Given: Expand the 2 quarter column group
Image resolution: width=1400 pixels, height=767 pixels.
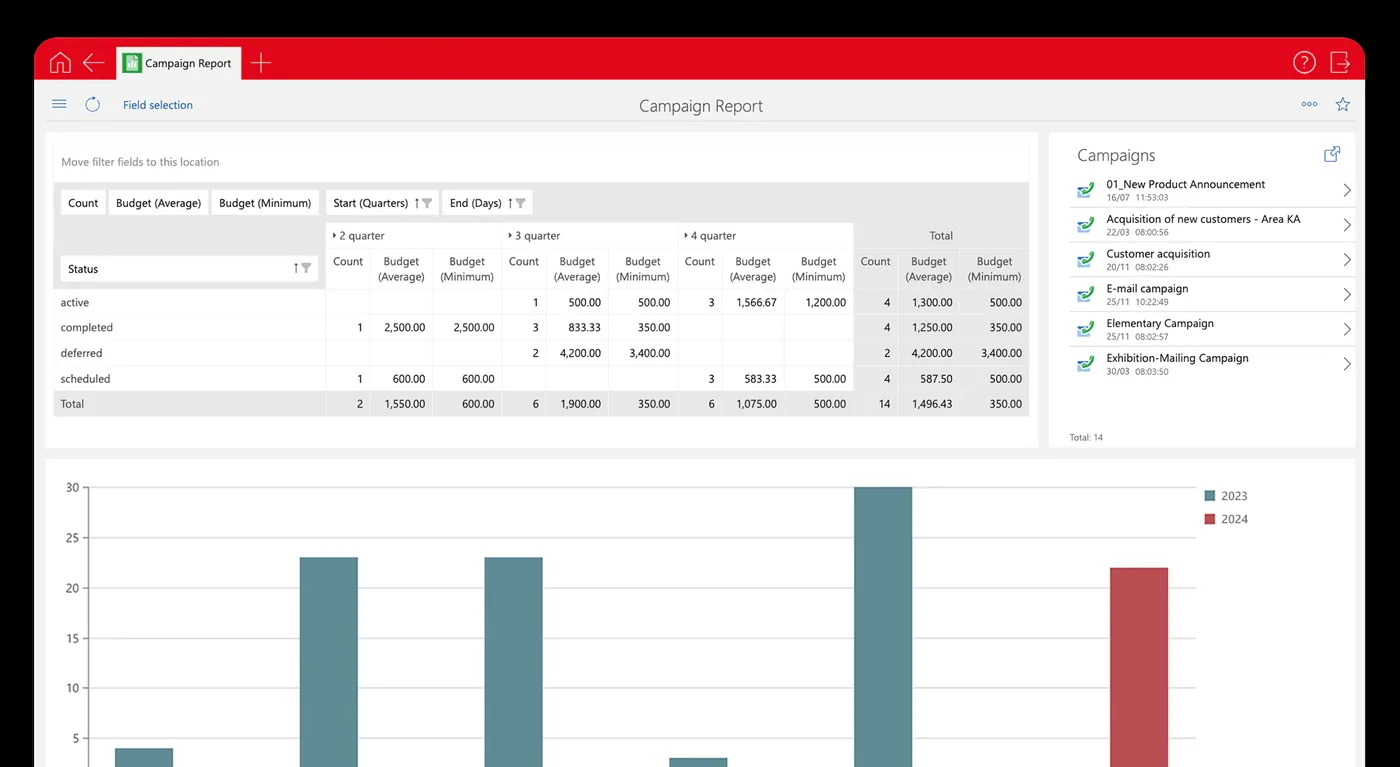Looking at the screenshot, I should tap(335, 236).
